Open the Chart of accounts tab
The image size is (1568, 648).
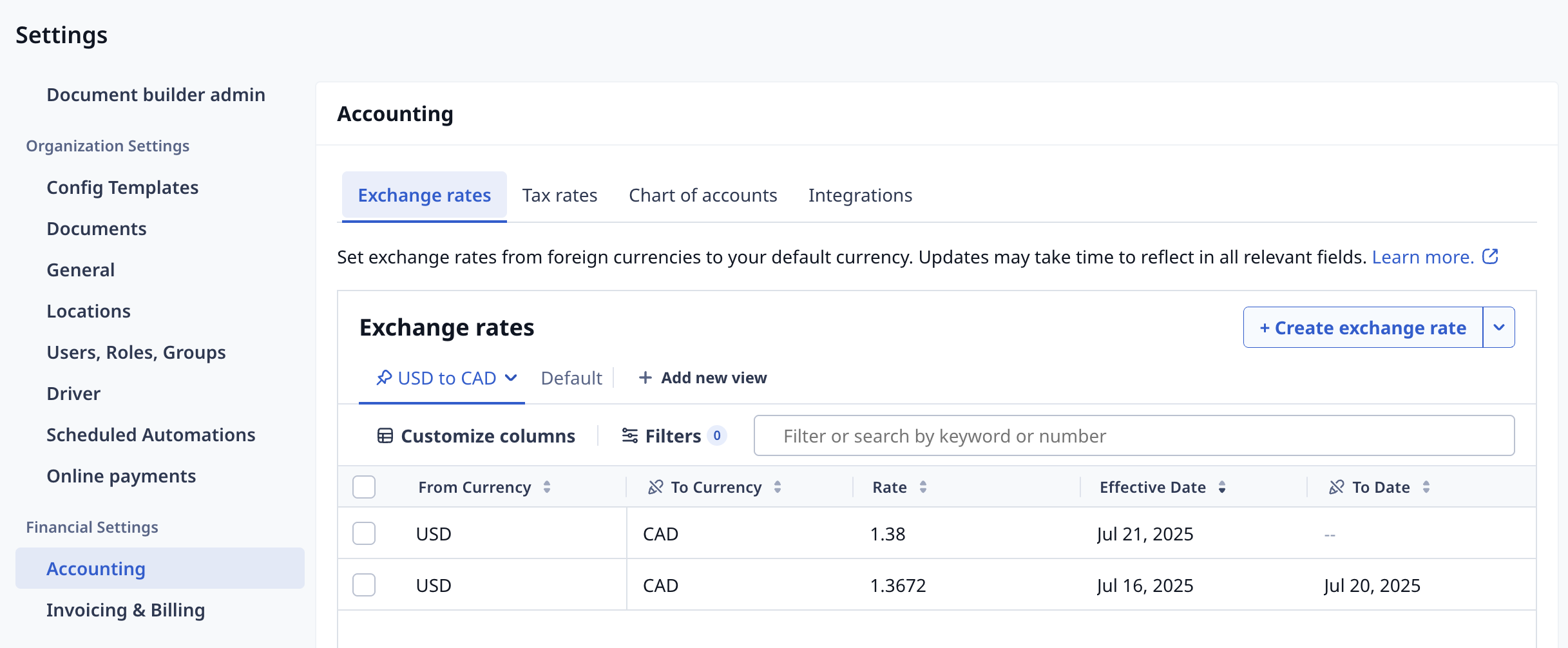(x=703, y=195)
